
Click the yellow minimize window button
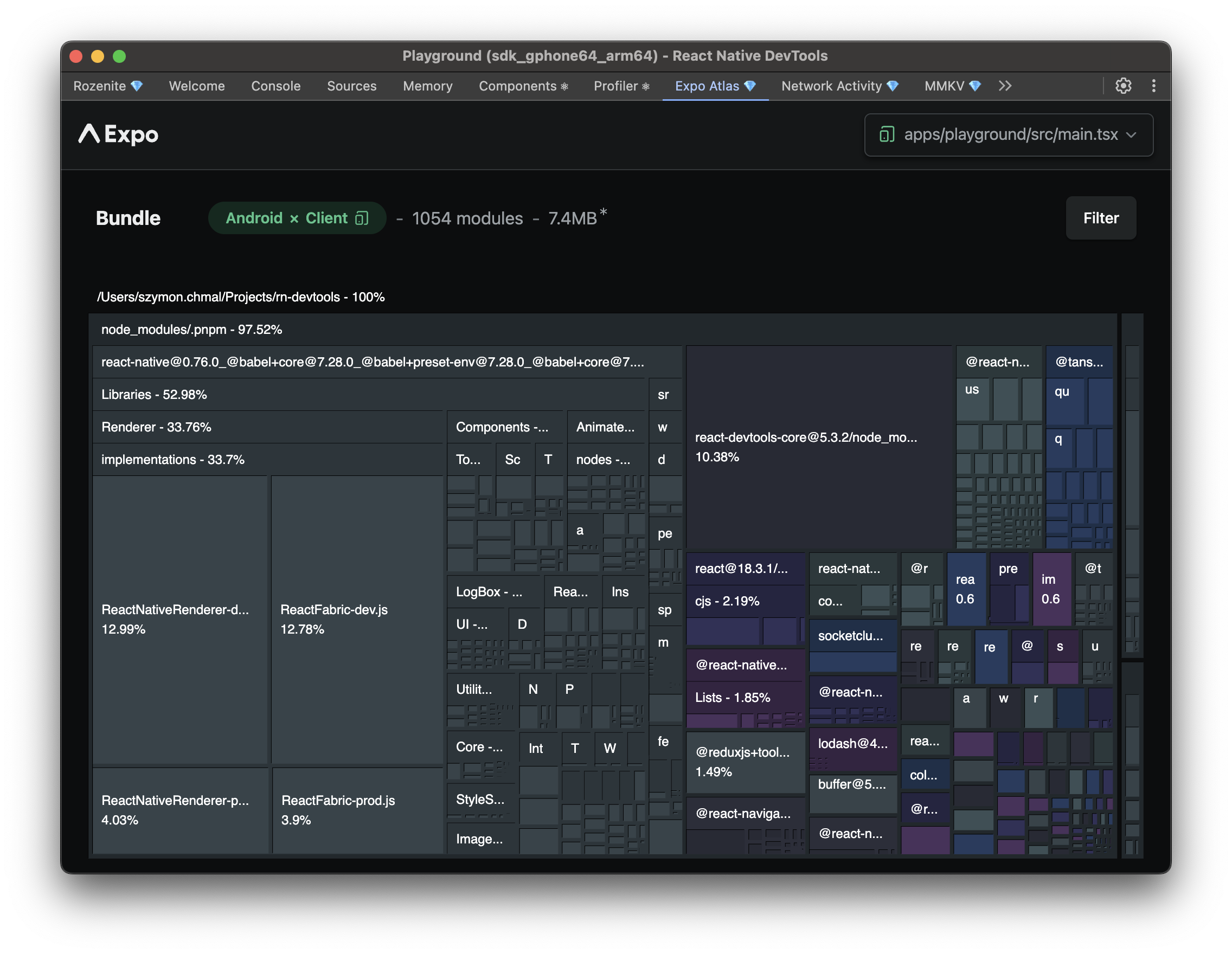[98, 56]
